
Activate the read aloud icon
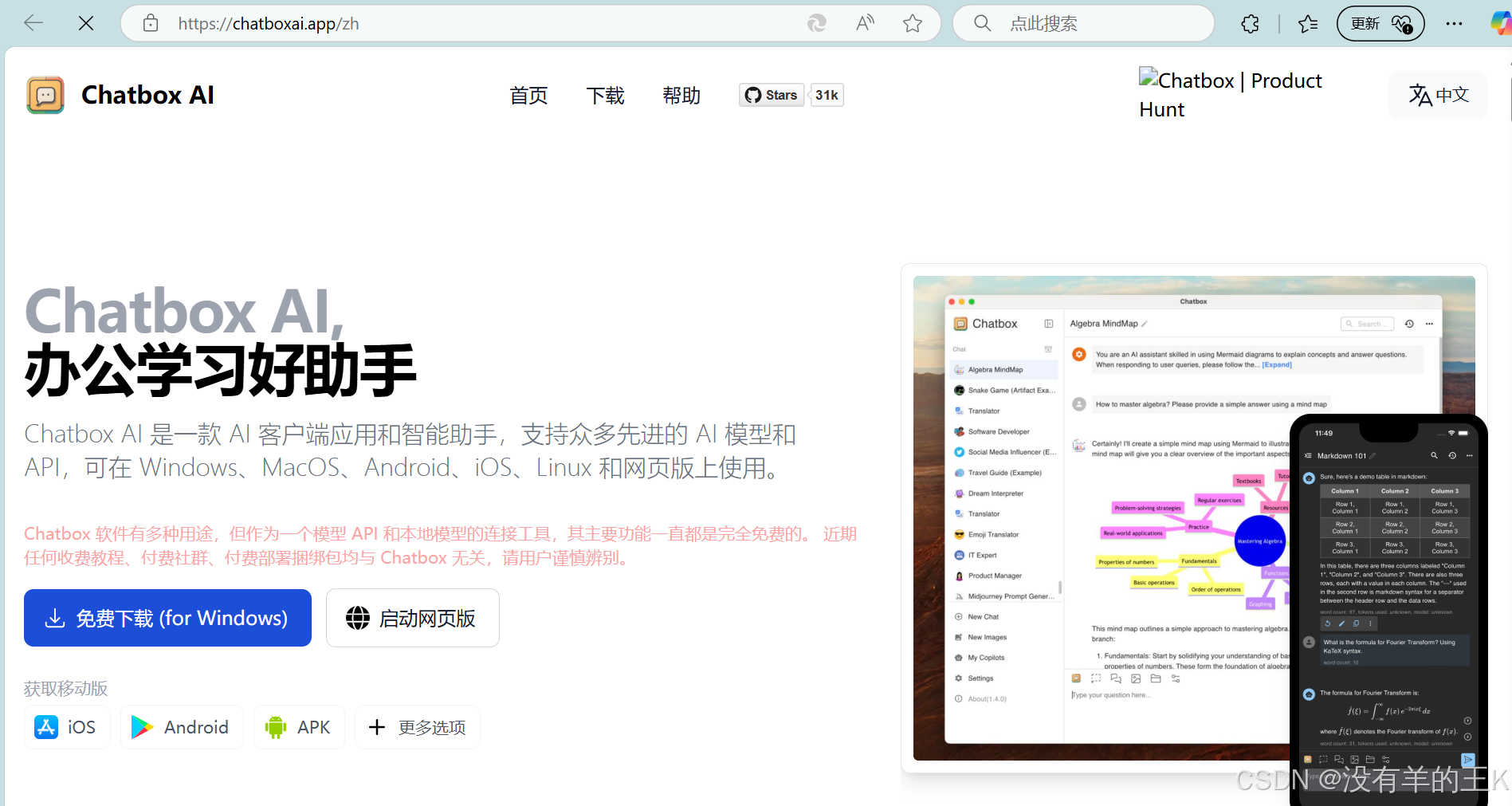tap(865, 23)
